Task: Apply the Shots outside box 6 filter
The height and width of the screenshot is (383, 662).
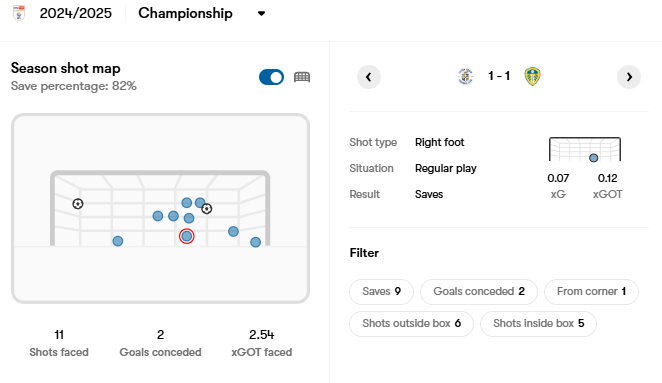Action: 411,323
